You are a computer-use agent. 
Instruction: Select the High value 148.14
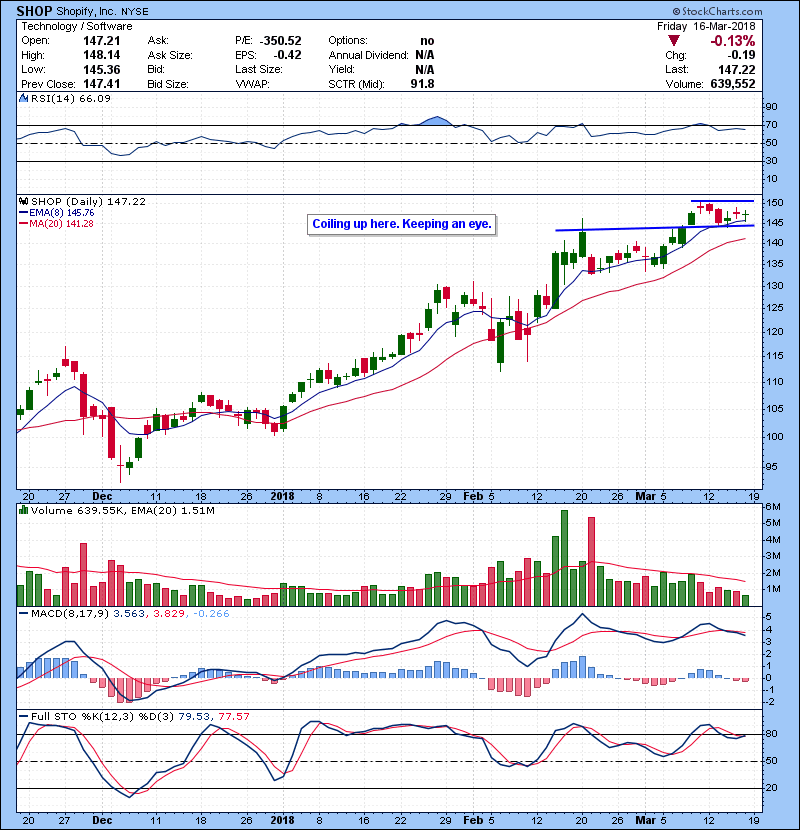(x=102, y=55)
